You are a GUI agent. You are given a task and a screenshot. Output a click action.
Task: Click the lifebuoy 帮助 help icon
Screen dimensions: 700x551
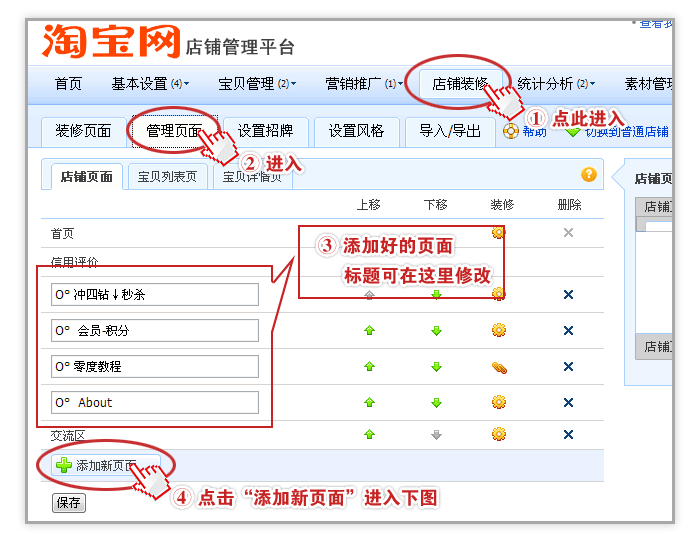pos(511,131)
